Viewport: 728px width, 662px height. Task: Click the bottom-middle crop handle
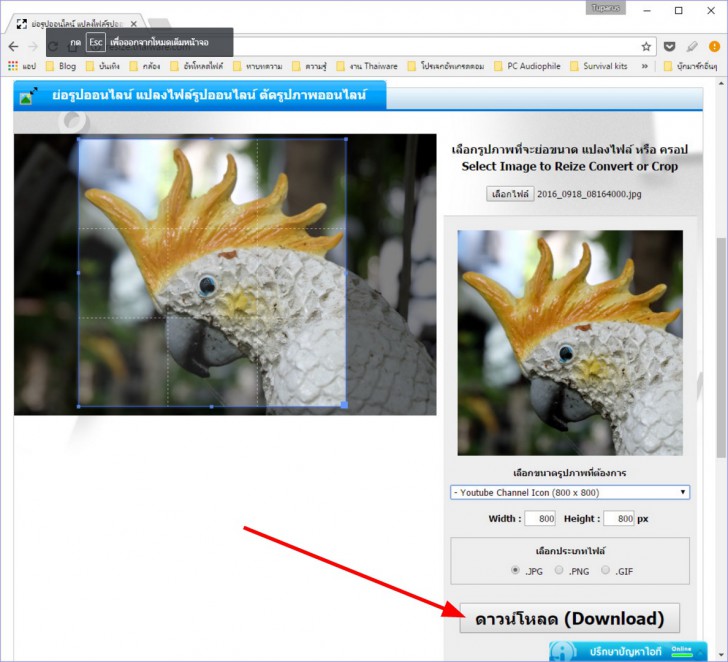tap(212, 407)
